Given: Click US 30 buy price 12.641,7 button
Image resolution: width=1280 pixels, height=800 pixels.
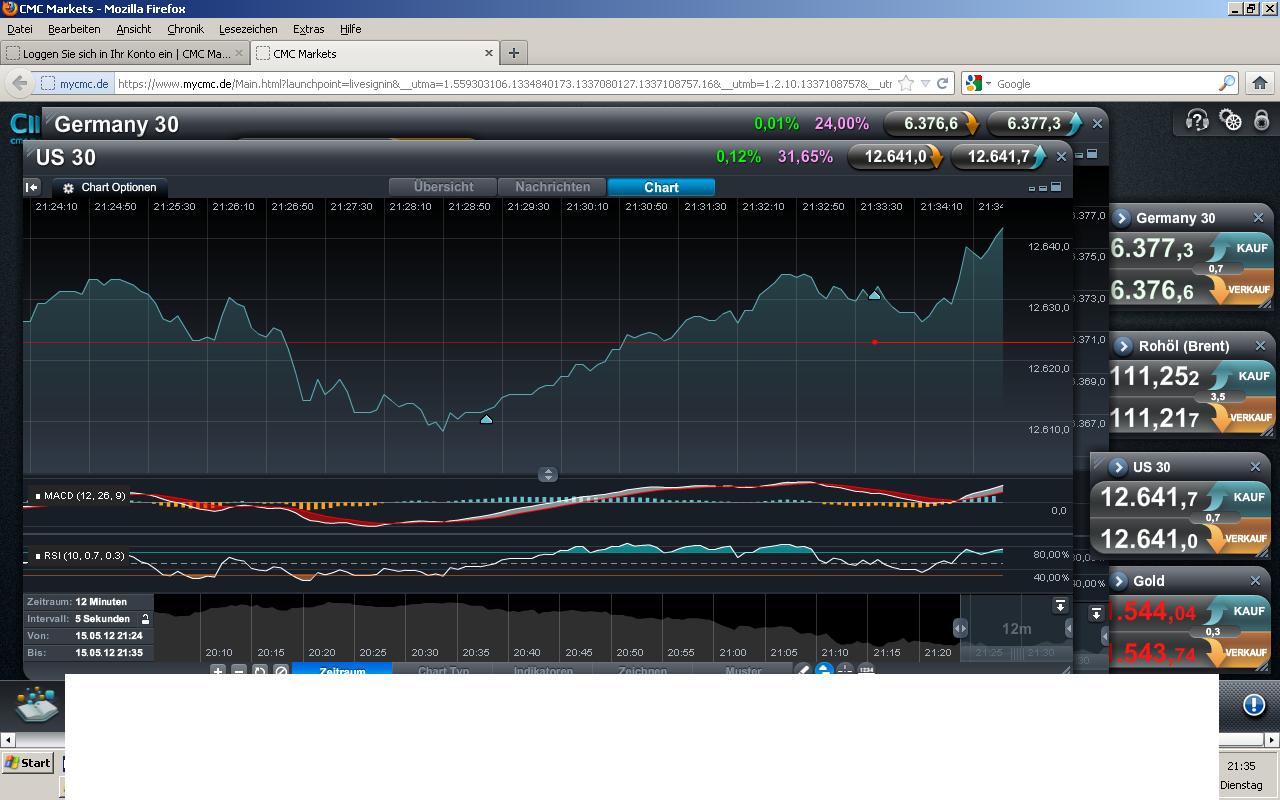Looking at the screenshot, I should (x=999, y=156).
